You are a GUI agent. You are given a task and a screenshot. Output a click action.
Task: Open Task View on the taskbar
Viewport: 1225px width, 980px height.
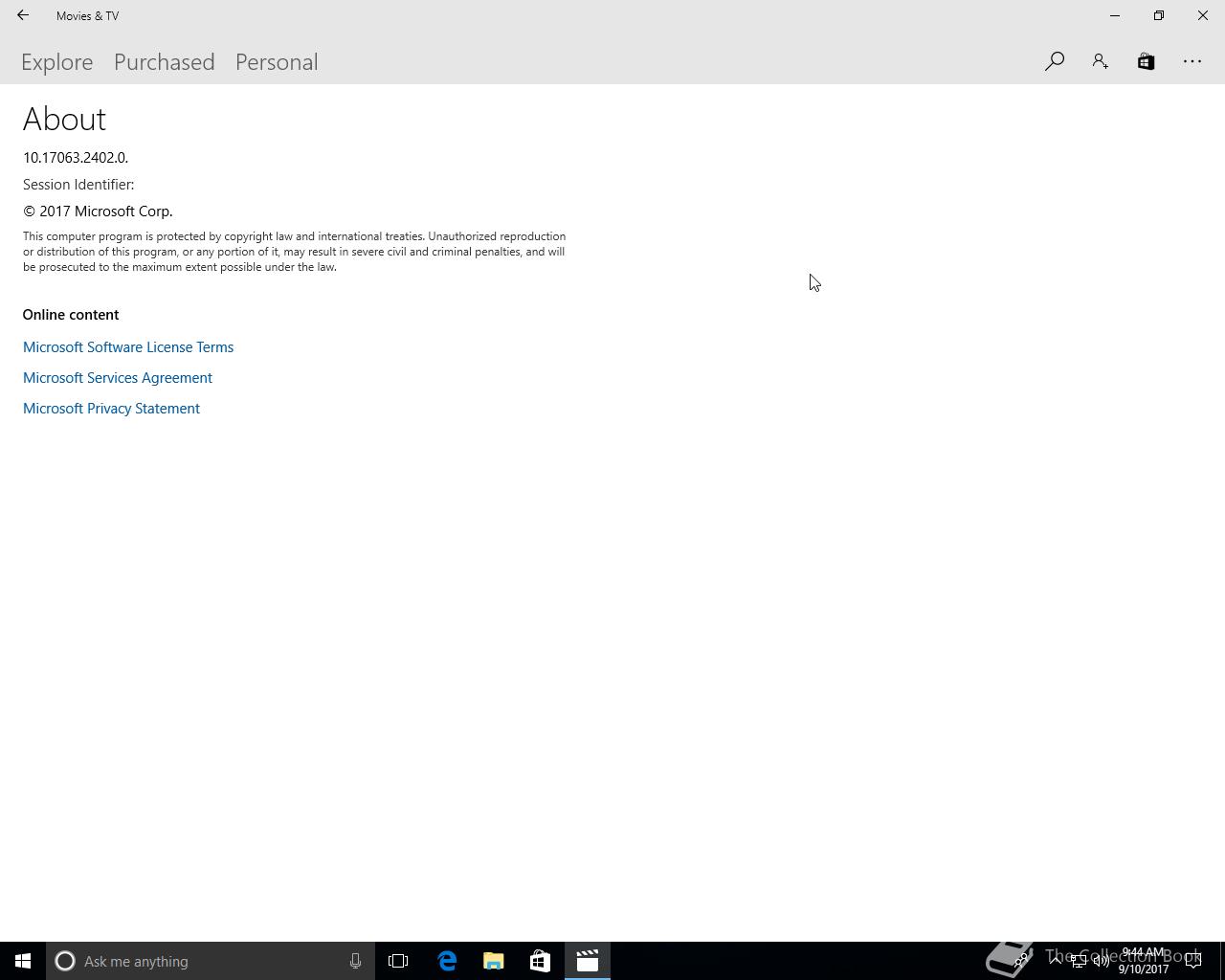click(398, 961)
